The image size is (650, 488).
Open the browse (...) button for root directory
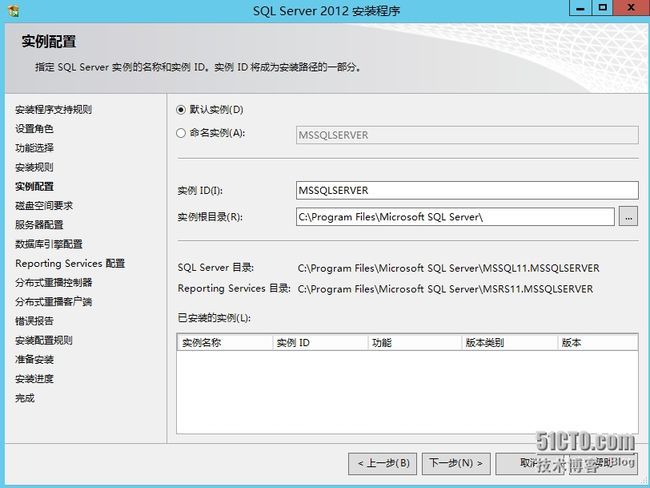(x=628, y=217)
